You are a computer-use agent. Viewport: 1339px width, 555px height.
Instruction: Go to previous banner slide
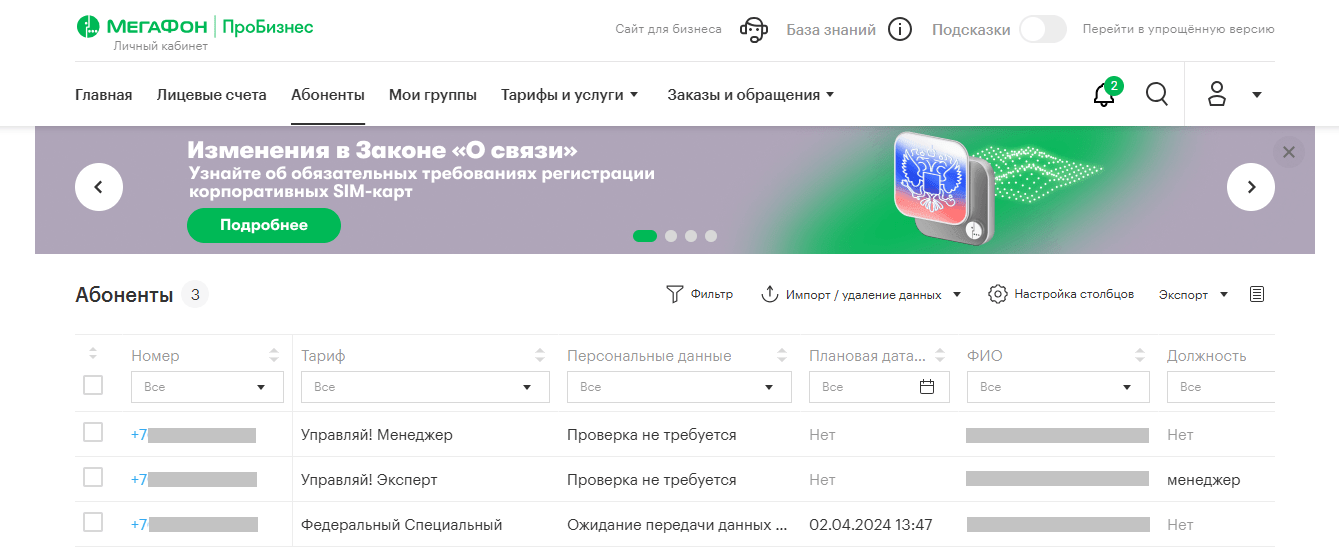(x=99, y=187)
